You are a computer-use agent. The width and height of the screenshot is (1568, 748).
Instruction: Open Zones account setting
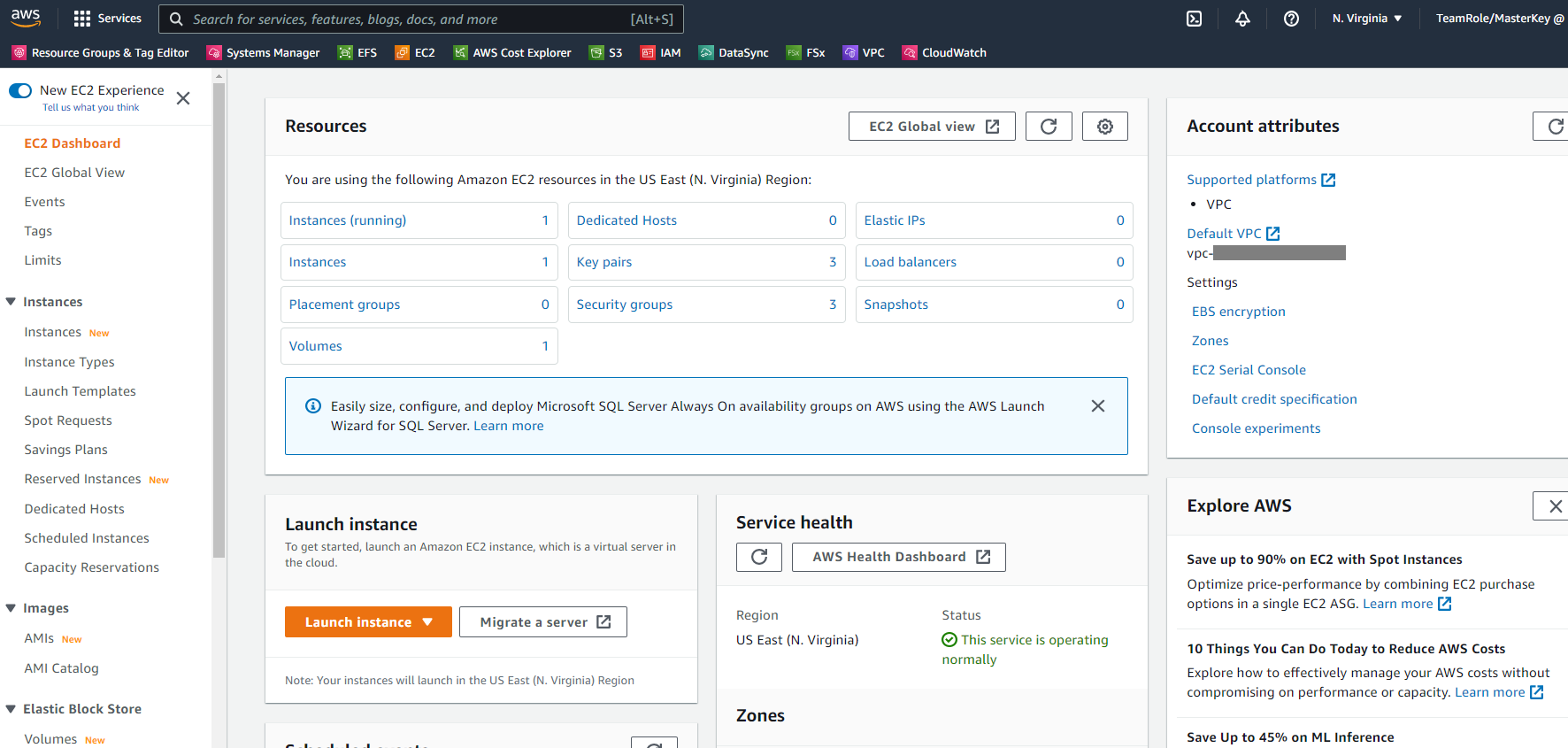(x=1210, y=341)
